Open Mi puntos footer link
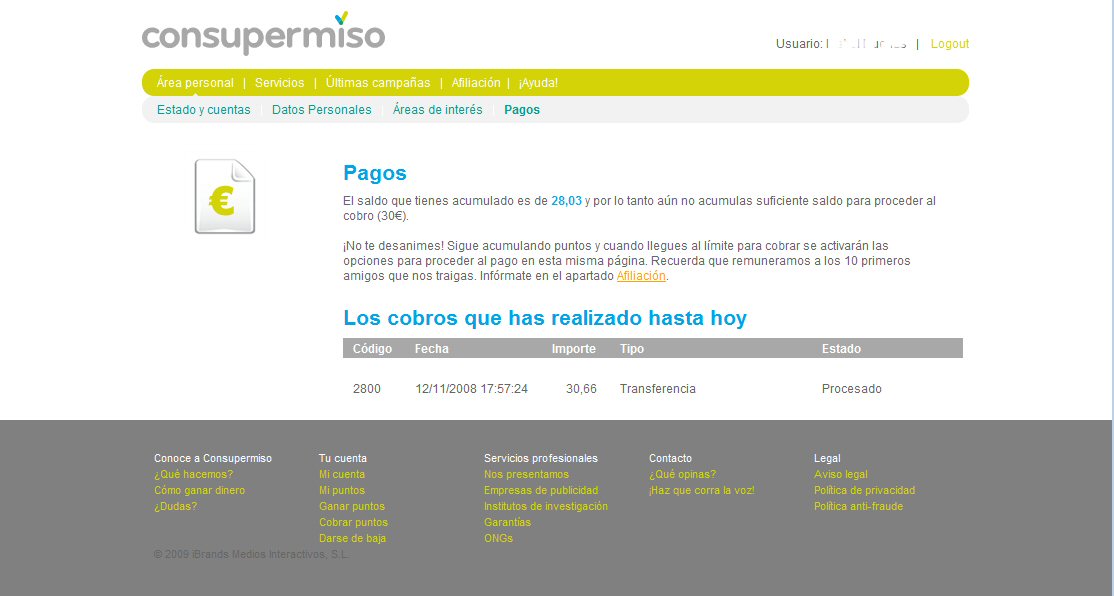The width and height of the screenshot is (1114, 596). [342, 490]
